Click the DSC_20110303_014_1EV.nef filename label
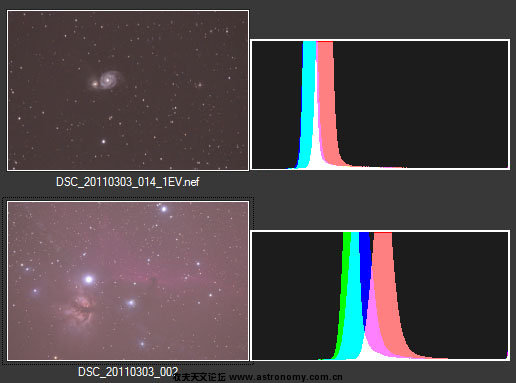516x383 pixels. 128,182
